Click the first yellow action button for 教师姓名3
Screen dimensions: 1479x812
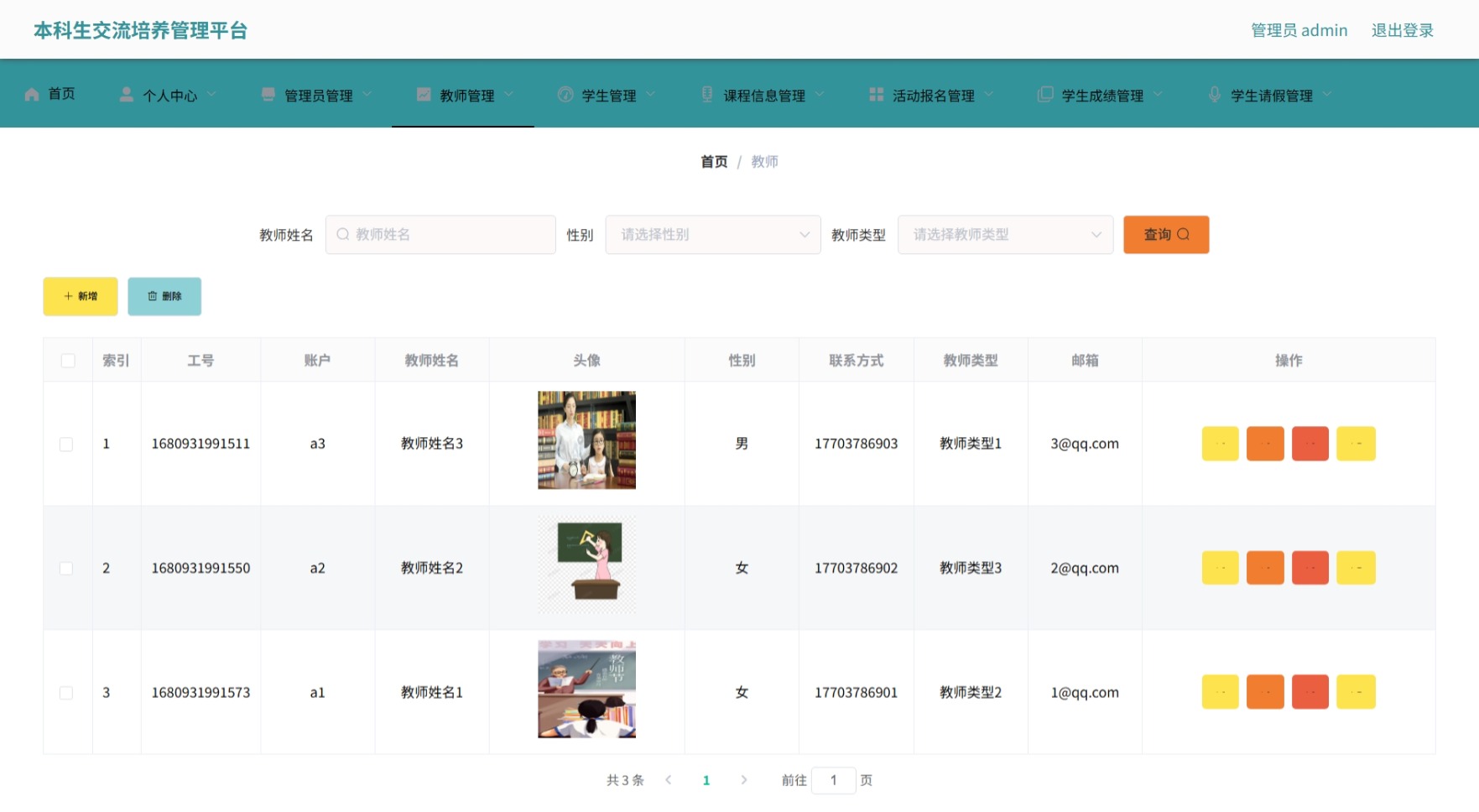tap(1220, 444)
